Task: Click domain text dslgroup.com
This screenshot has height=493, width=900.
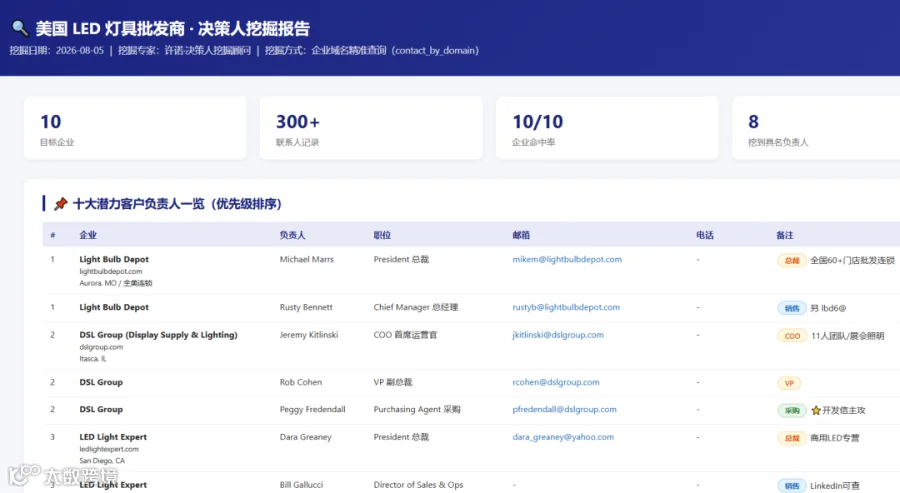Action: point(101,347)
